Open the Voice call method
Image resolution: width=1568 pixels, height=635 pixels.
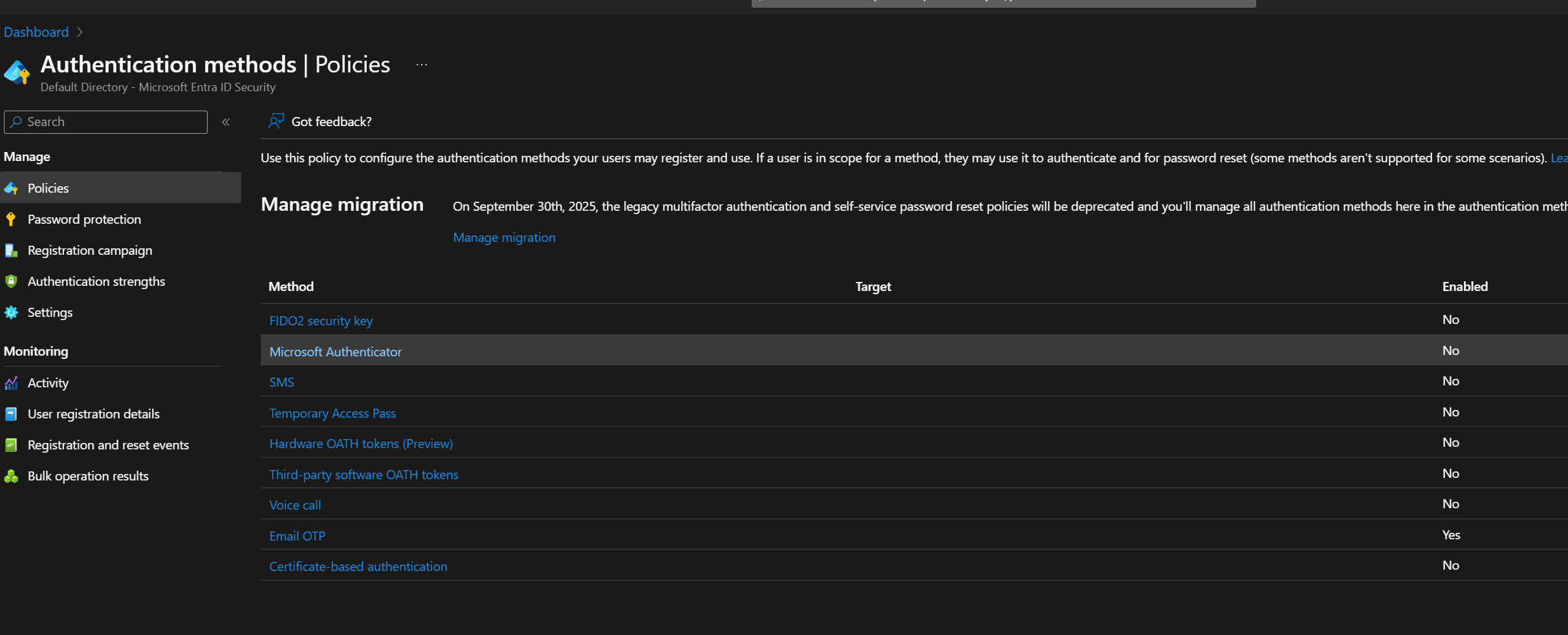click(x=295, y=505)
